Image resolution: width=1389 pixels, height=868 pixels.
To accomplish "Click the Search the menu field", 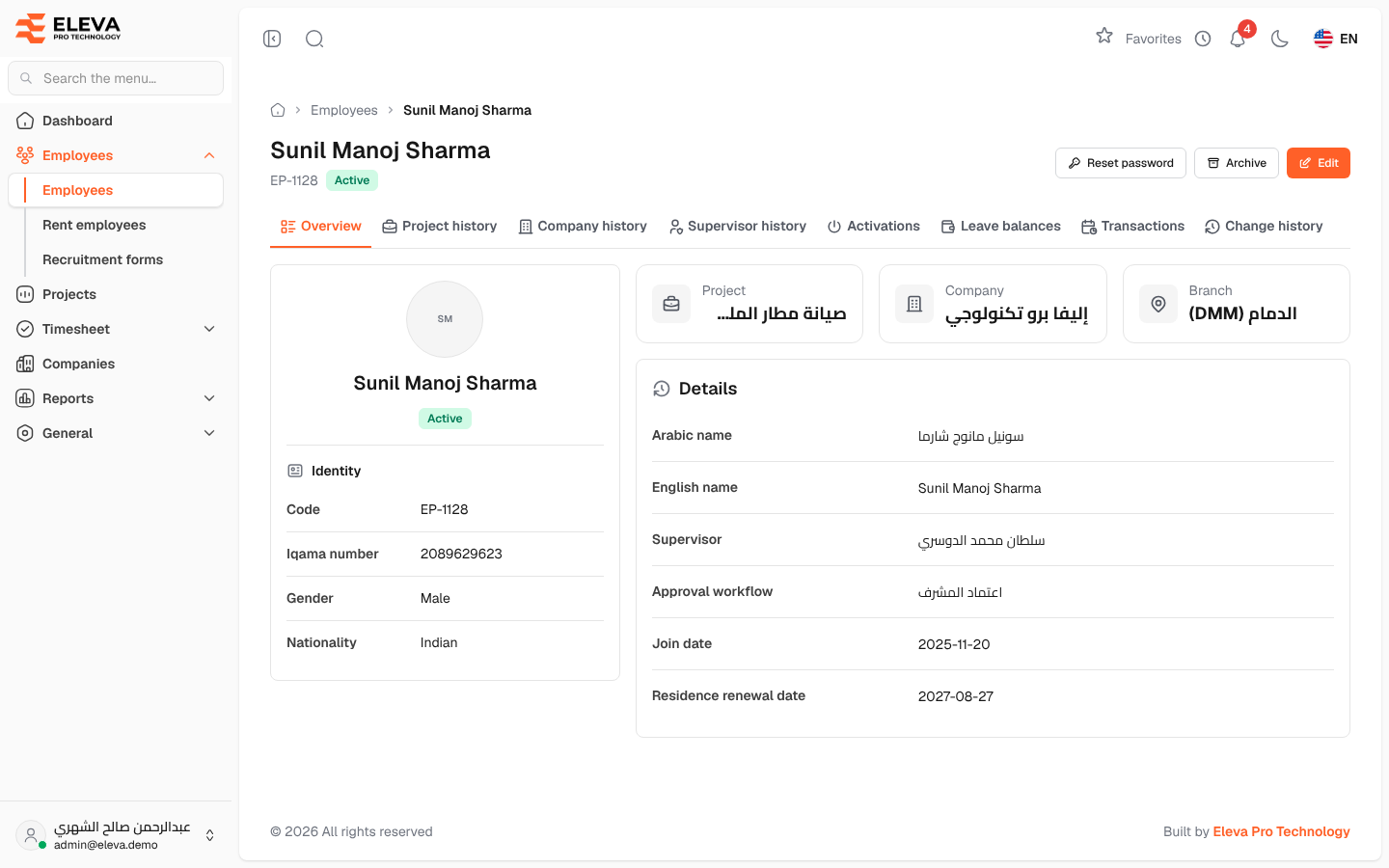I will tap(116, 78).
